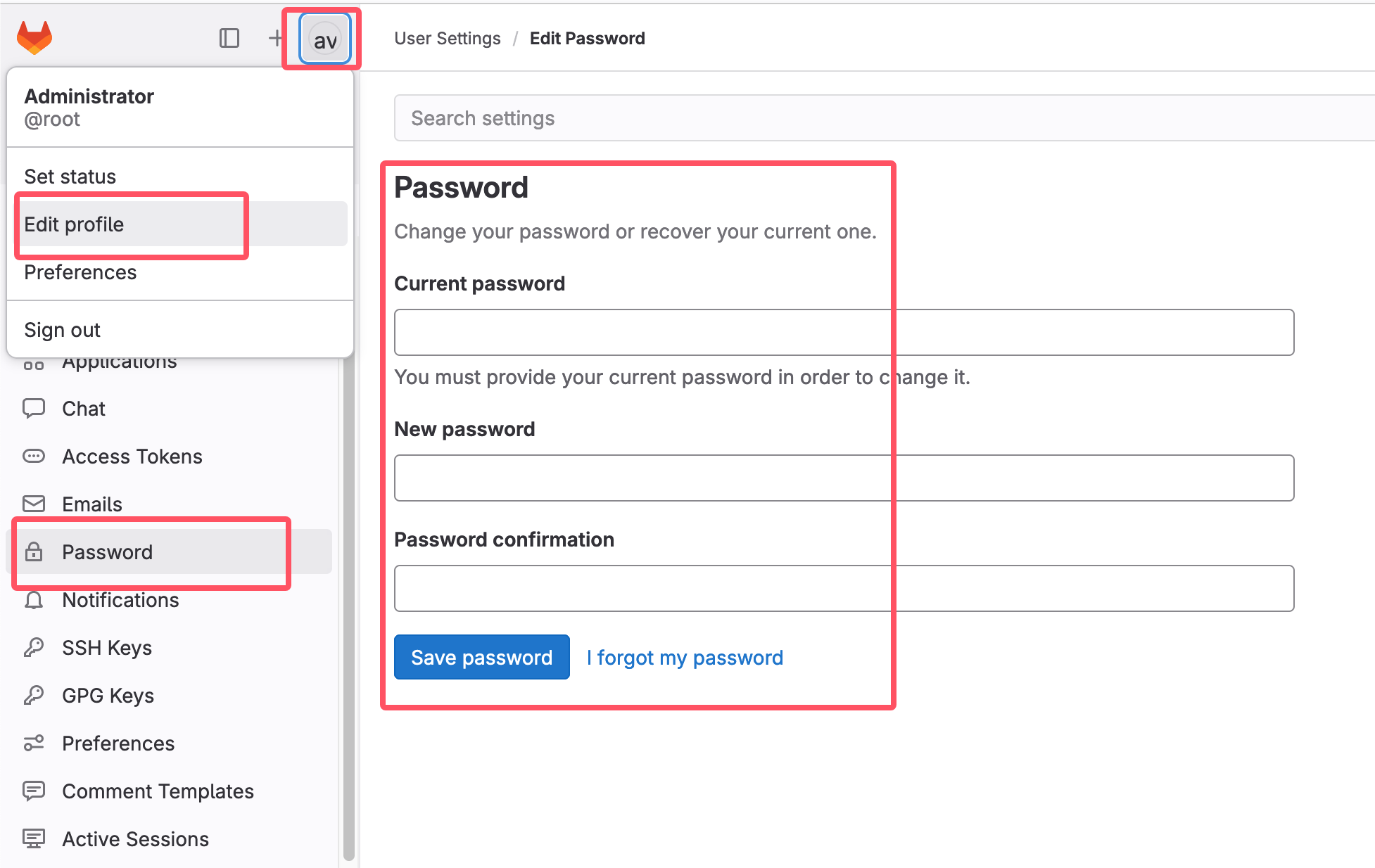
Task: Click the Emails envelope icon
Action: [34, 504]
